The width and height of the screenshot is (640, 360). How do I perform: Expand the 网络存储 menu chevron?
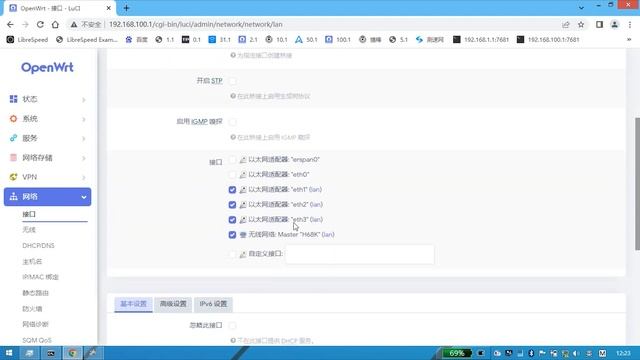coord(84,158)
